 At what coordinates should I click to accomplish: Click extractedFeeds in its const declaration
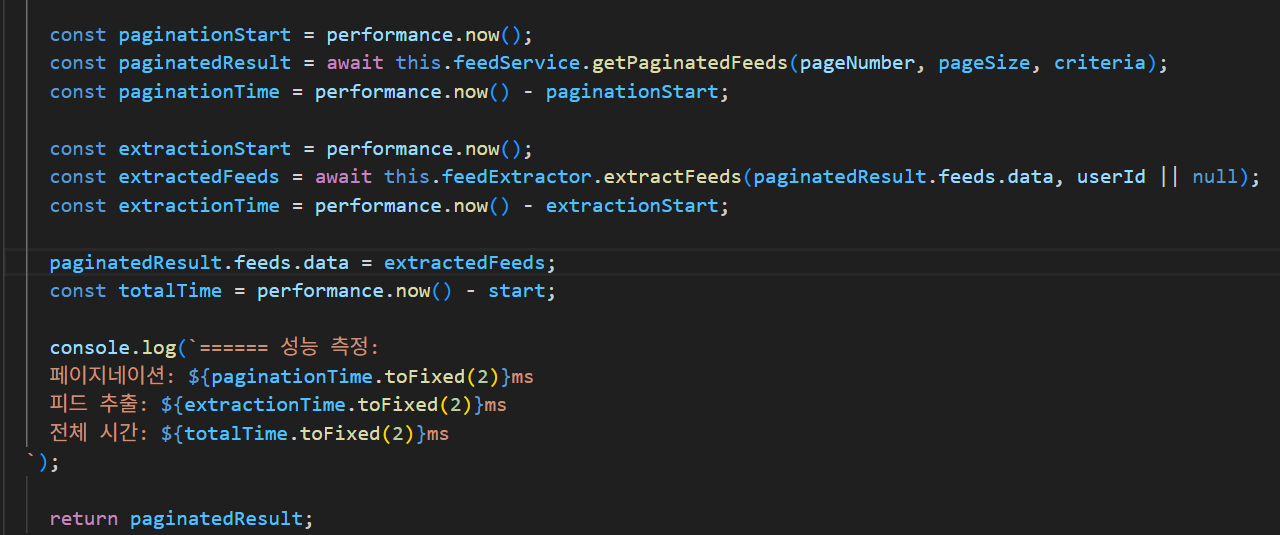(199, 177)
